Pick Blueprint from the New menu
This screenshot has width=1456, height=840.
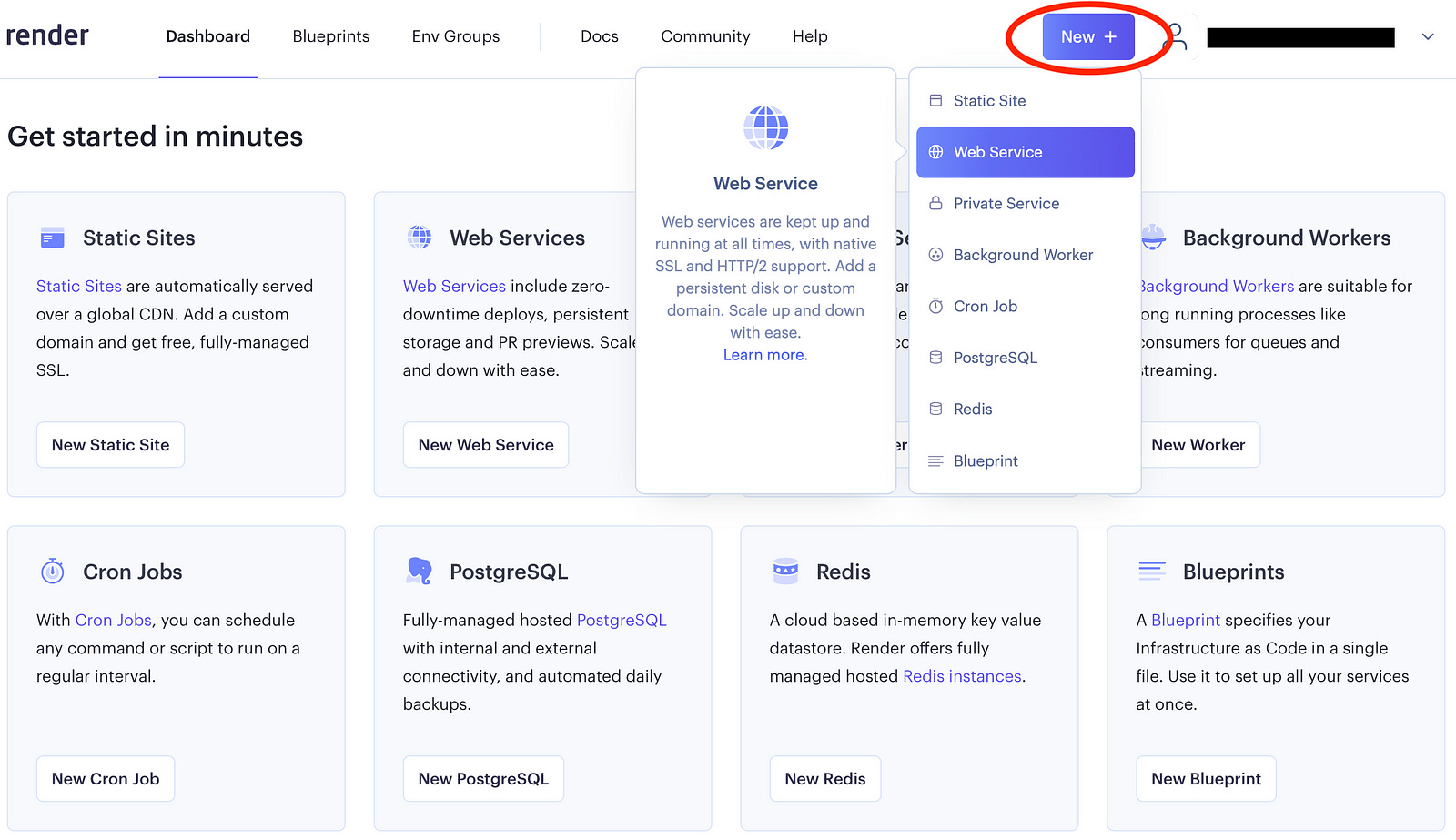pyautogui.click(x=1025, y=461)
